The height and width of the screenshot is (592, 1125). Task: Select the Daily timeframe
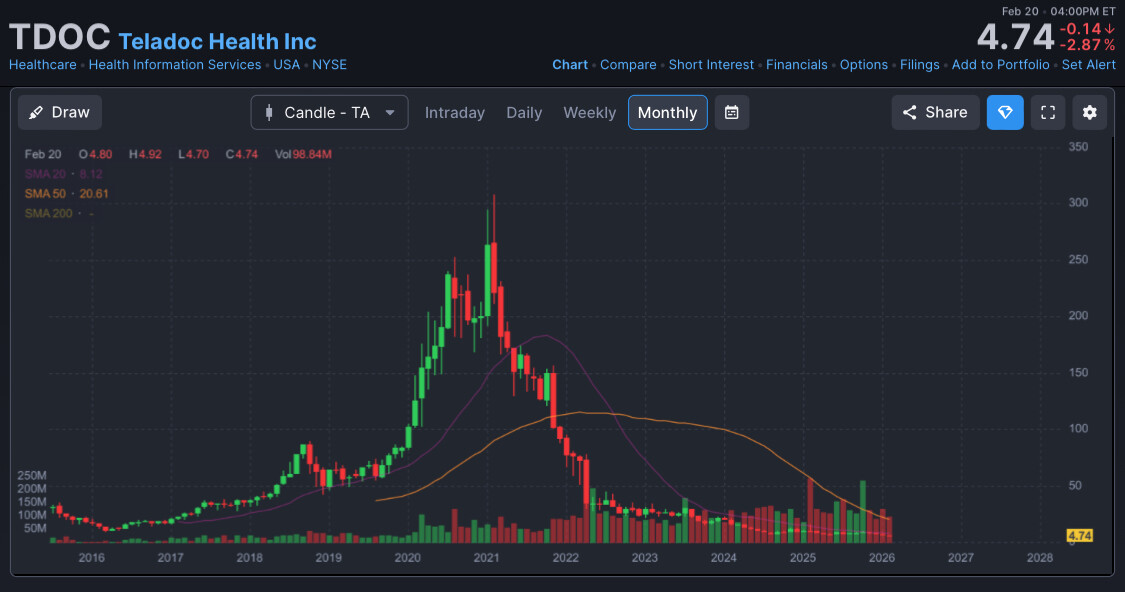coord(524,112)
